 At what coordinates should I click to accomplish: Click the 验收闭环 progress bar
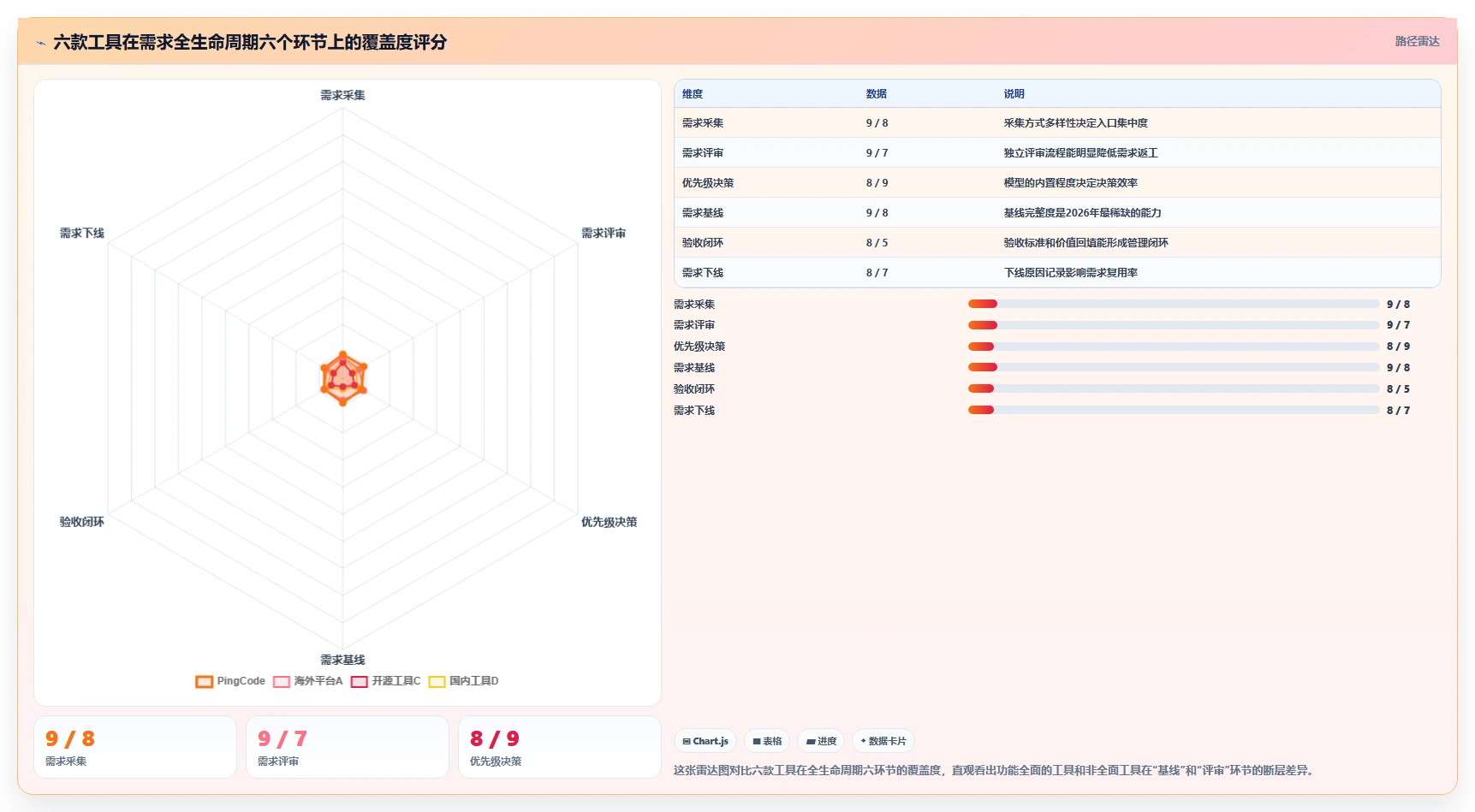pyautogui.click(x=1174, y=388)
